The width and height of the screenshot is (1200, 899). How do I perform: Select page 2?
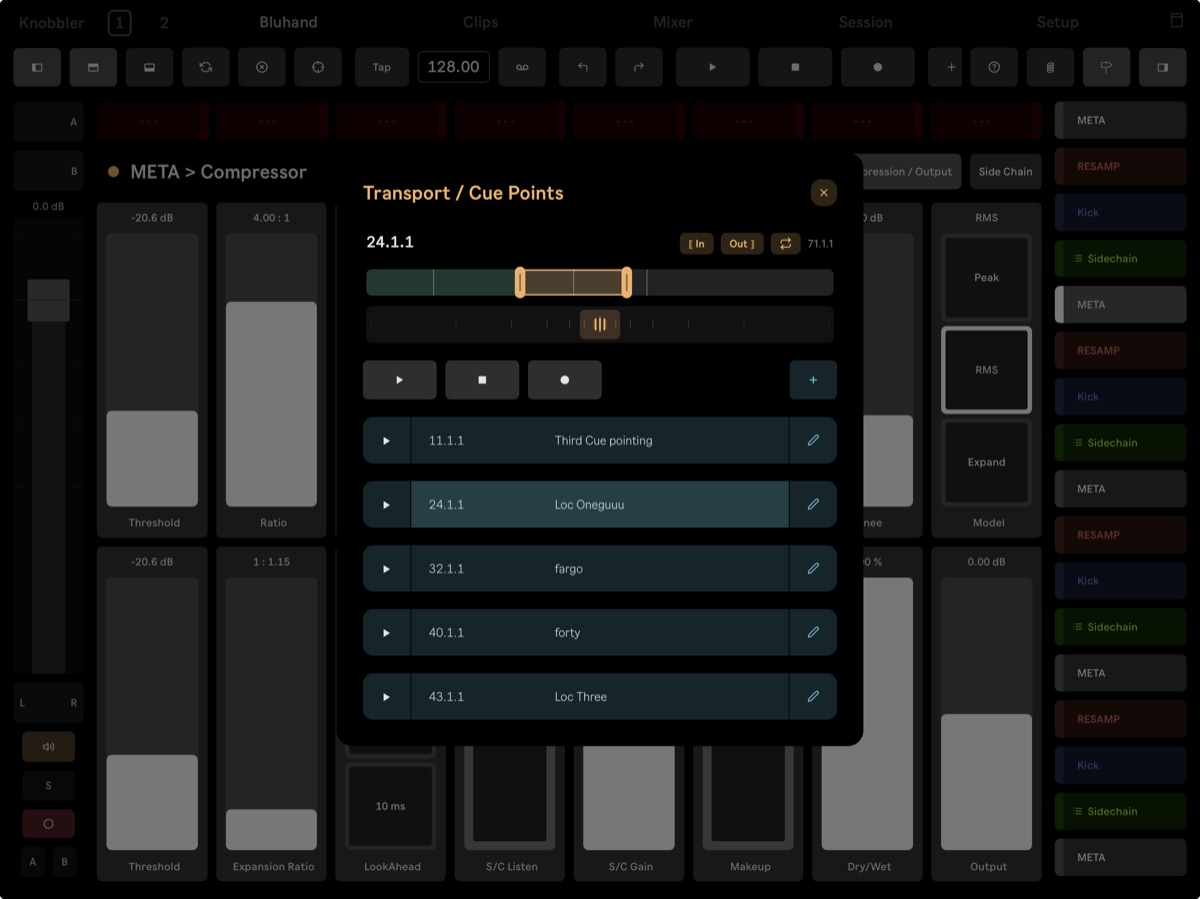[164, 22]
